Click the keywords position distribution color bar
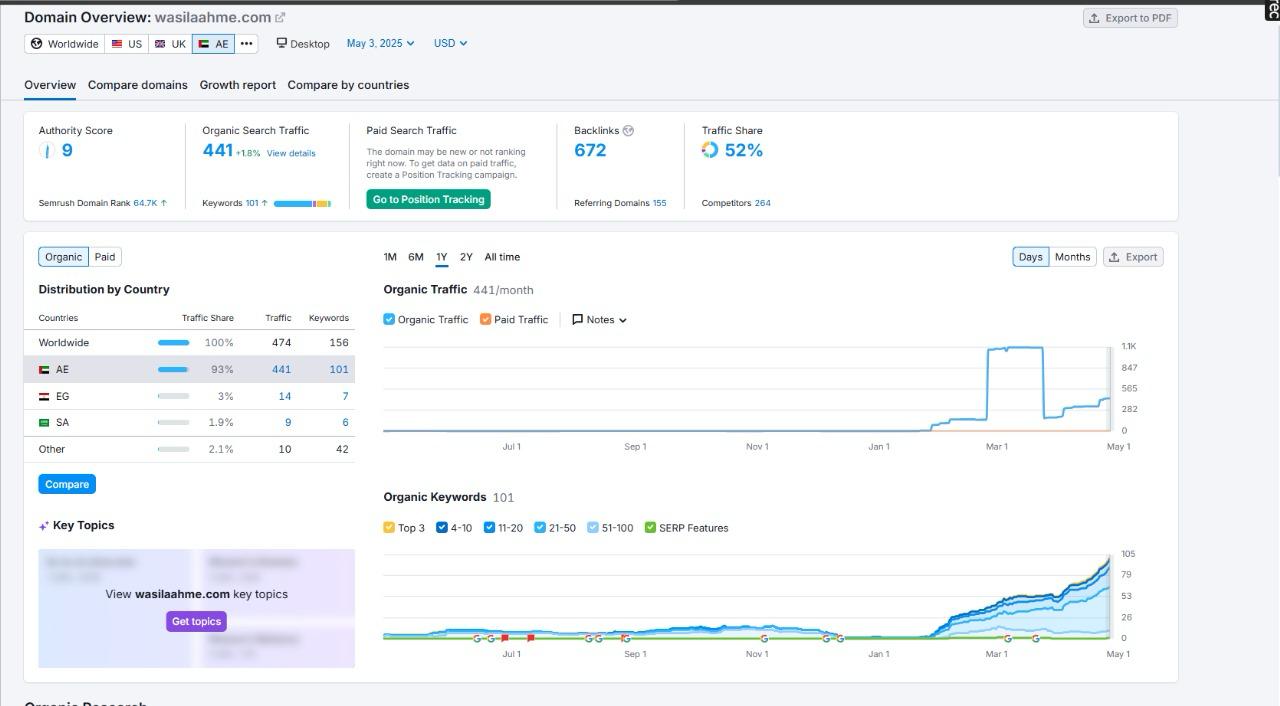Viewport: 1280px width, 706px height. 302,204
